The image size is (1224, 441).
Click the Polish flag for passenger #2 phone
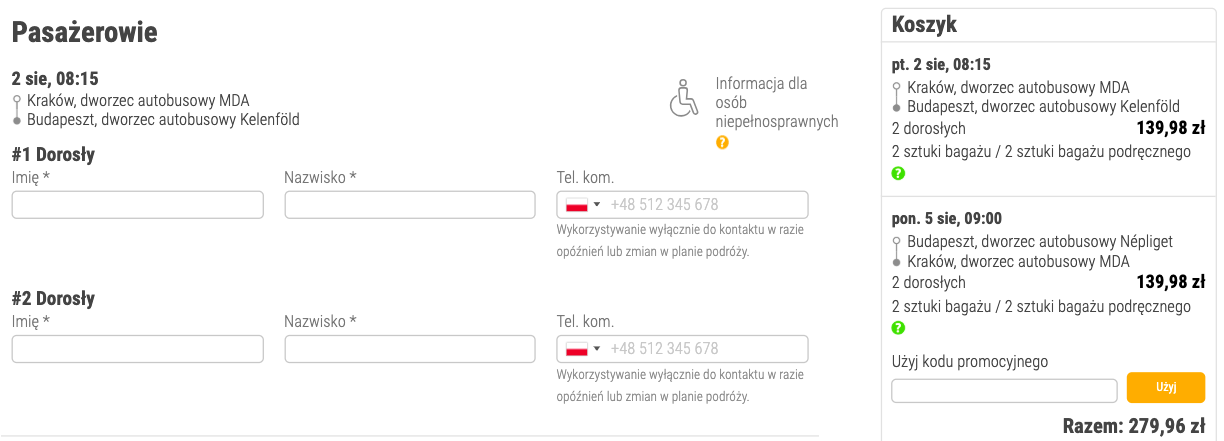tap(576, 349)
